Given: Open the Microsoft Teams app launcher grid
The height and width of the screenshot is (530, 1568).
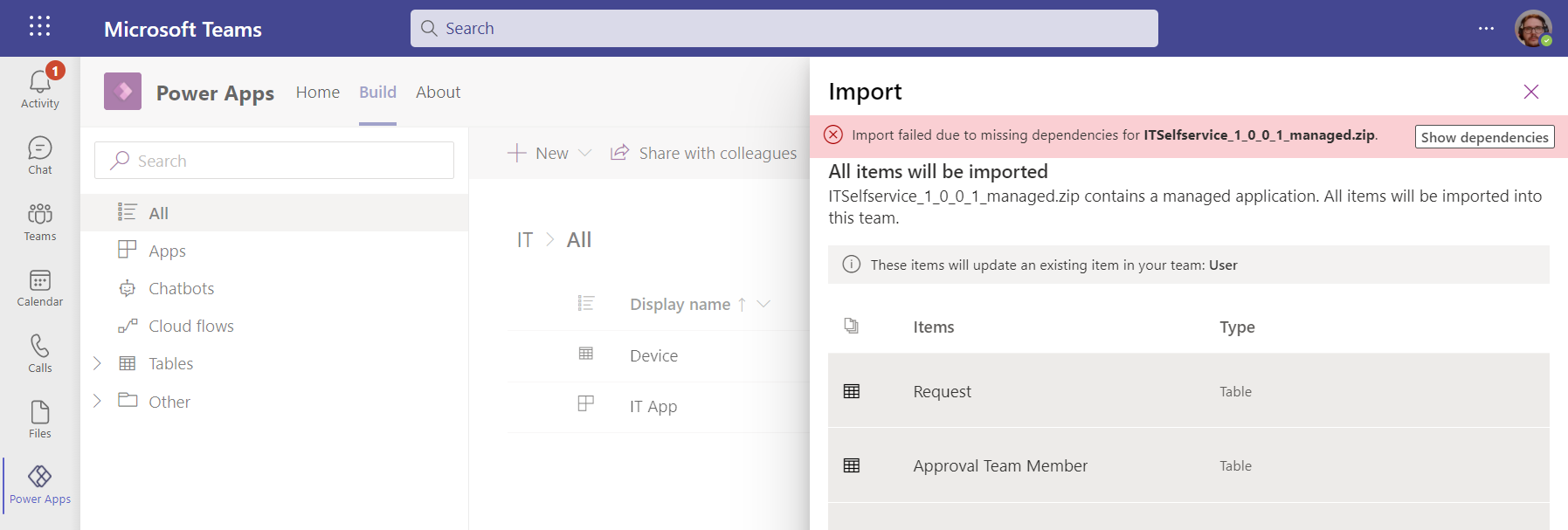Looking at the screenshot, I should 40,26.
